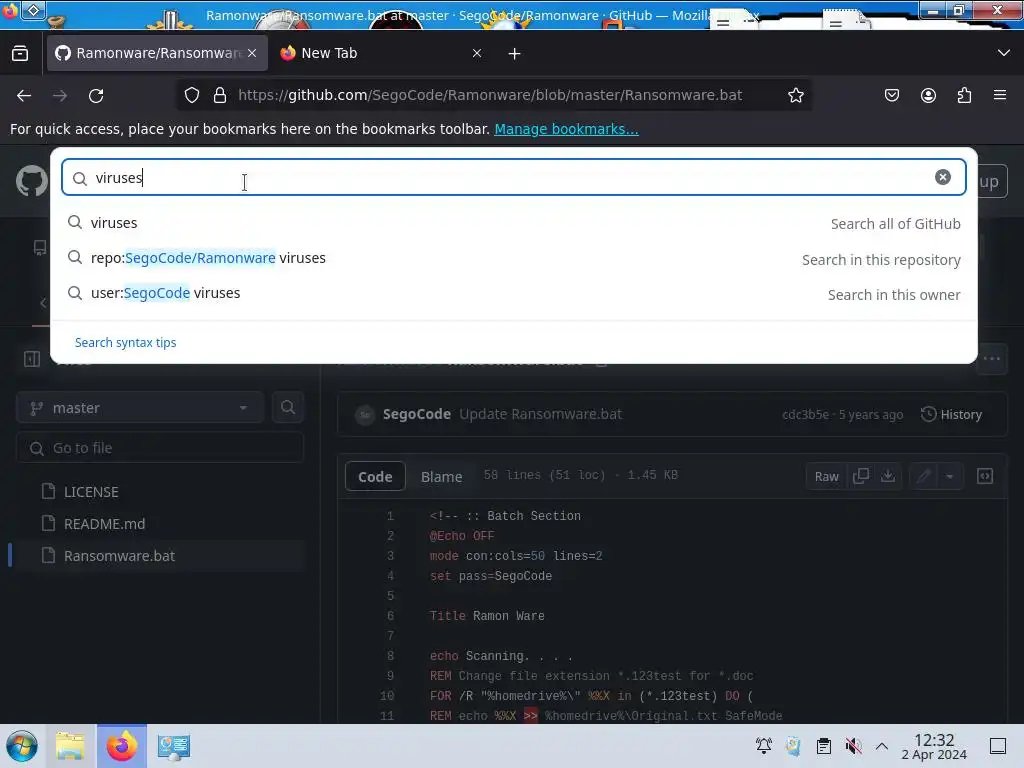Edit this file with the pencil icon
Image resolution: width=1024 pixels, height=768 pixels.
(923, 476)
